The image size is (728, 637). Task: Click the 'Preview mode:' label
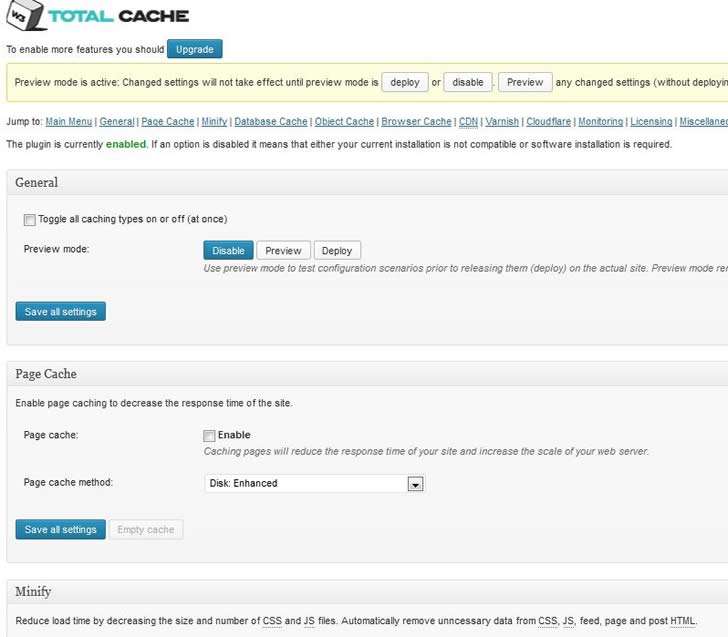point(56,249)
